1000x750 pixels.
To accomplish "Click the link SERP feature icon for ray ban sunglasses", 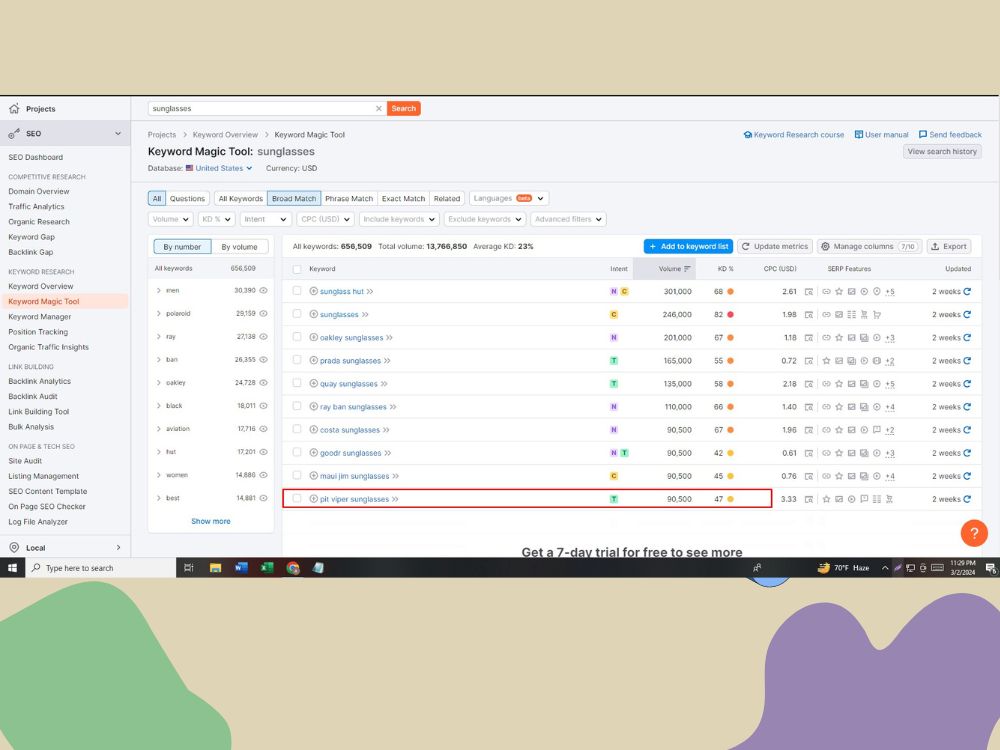I will click(x=827, y=407).
